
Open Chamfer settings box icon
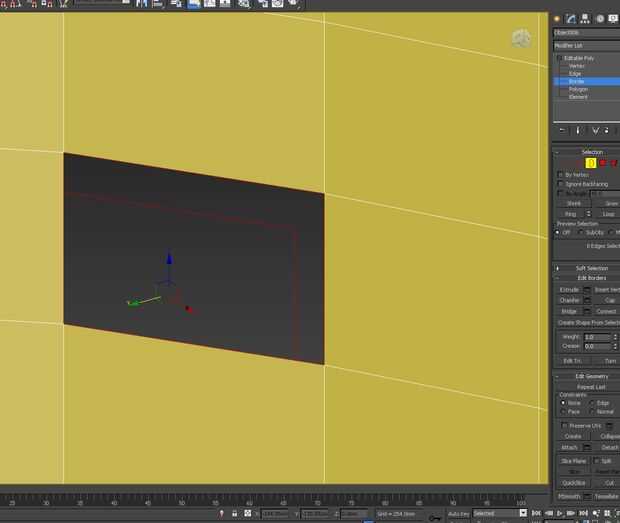[x=587, y=300]
